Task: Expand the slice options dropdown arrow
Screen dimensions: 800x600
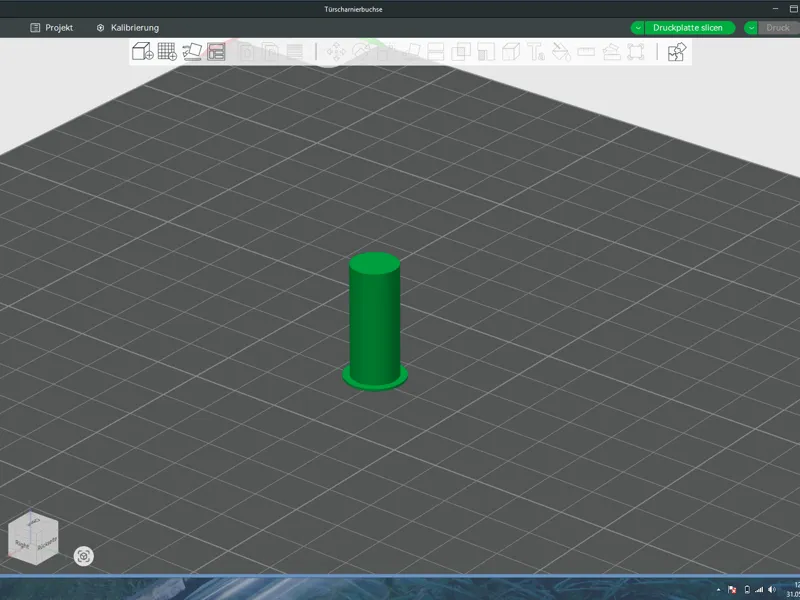Action: pos(638,28)
